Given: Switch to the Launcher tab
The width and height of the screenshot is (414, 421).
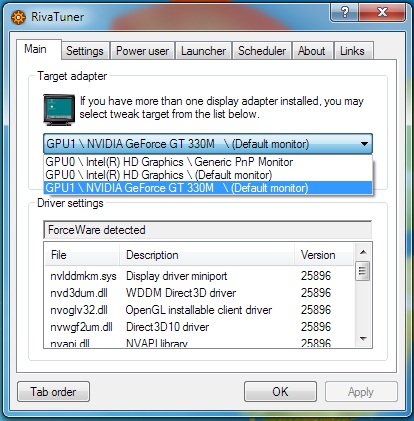Looking at the screenshot, I should (203, 51).
